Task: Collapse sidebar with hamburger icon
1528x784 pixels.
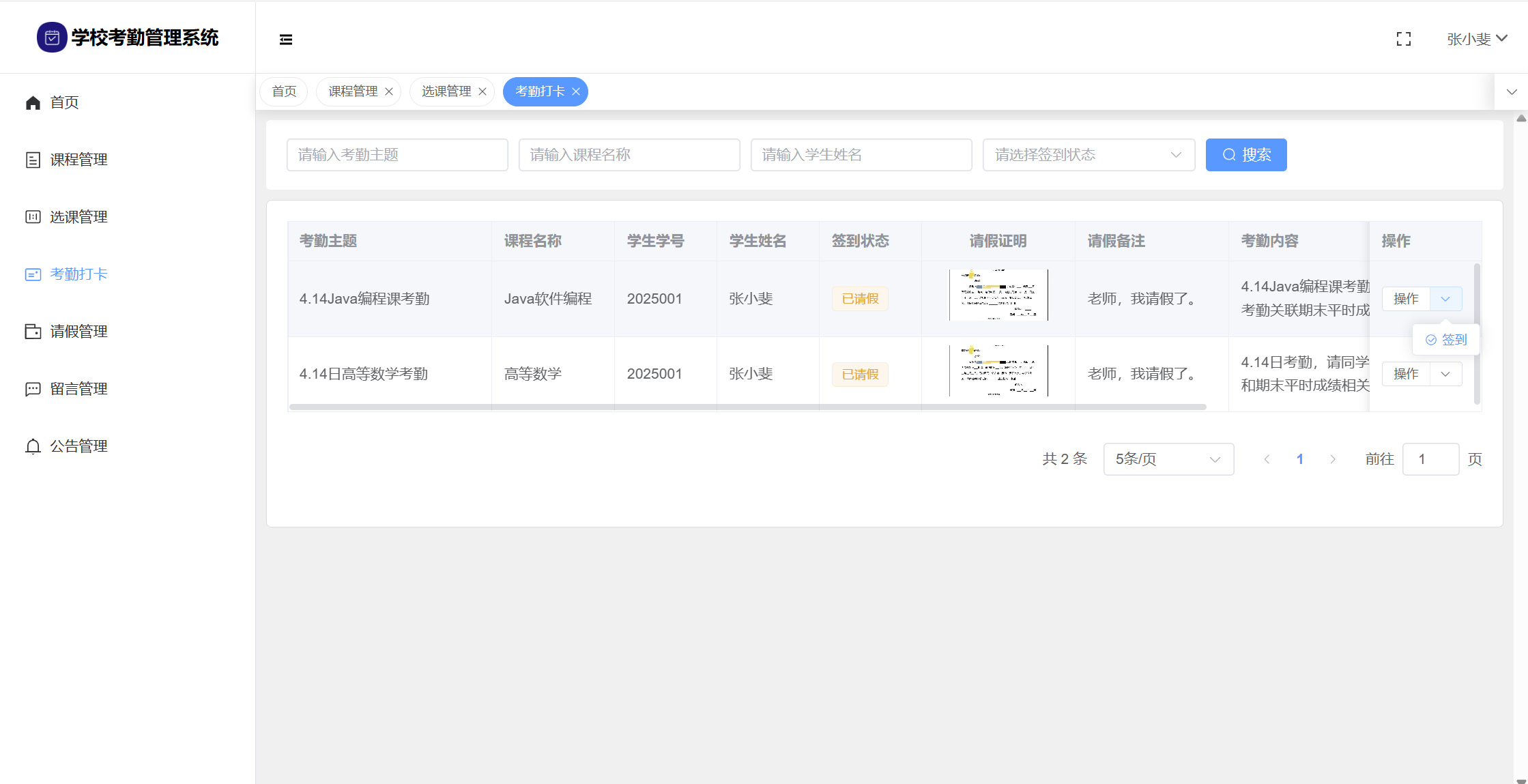Action: pos(286,40)
